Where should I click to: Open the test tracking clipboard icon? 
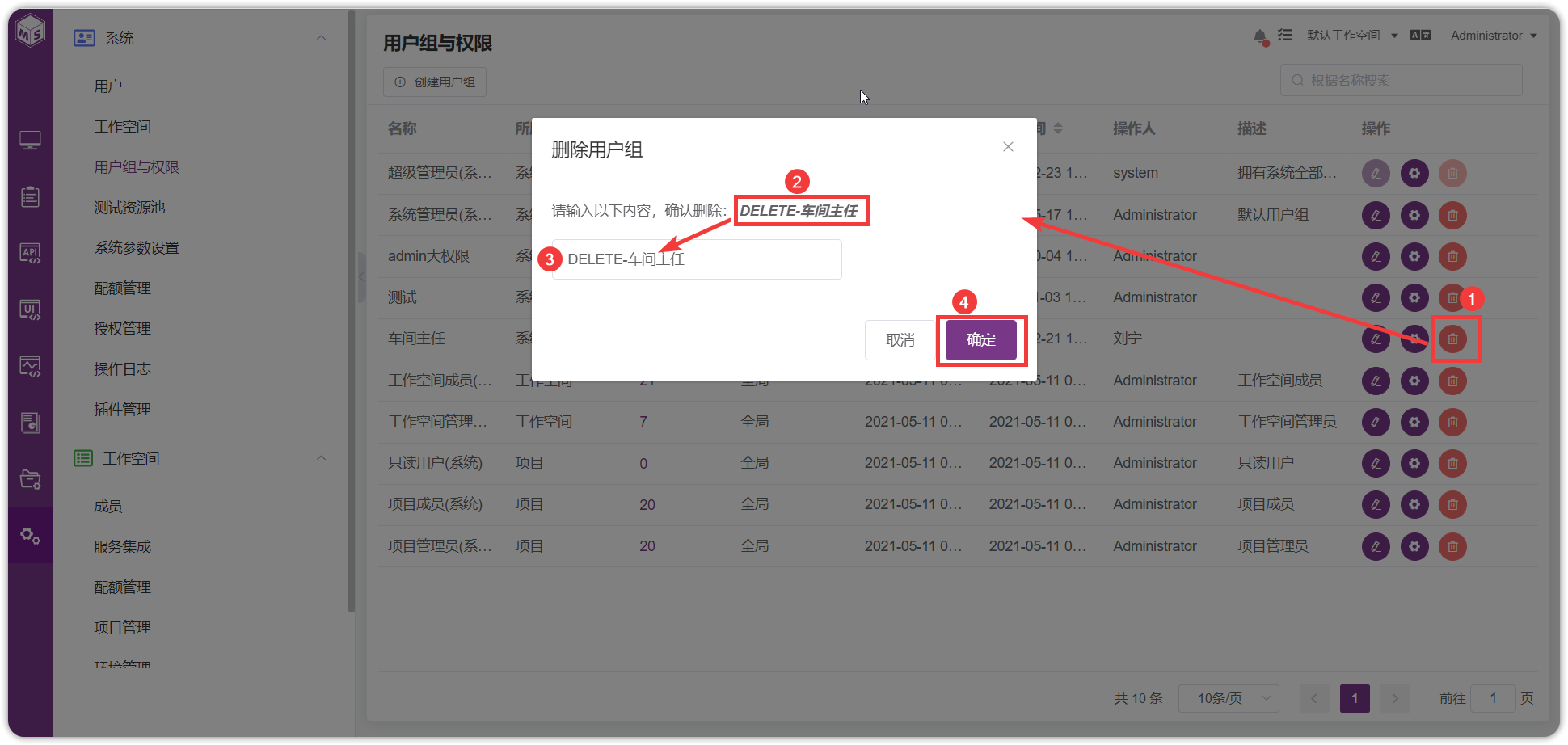(31, 197)
